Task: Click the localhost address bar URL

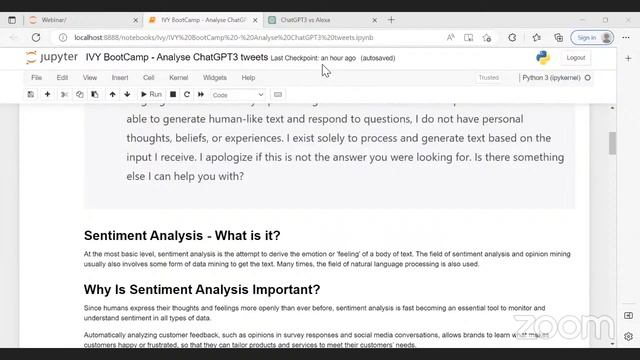Action: 224,38
